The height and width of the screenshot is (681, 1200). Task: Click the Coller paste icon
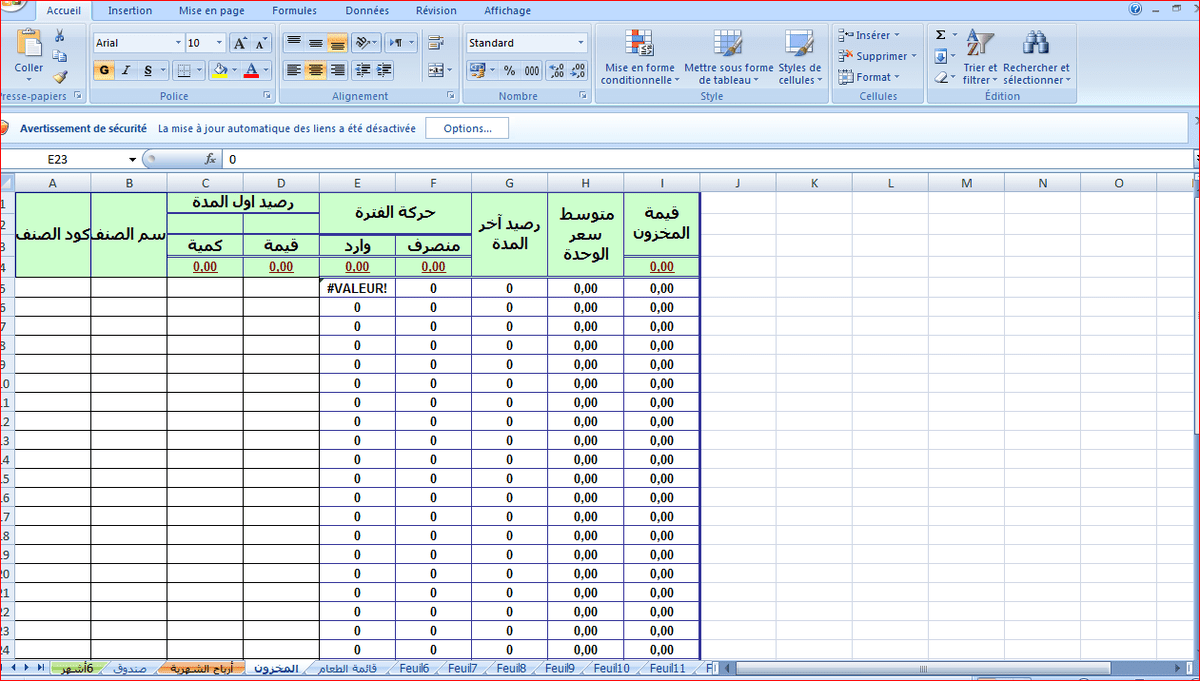(x=29, y=46)
